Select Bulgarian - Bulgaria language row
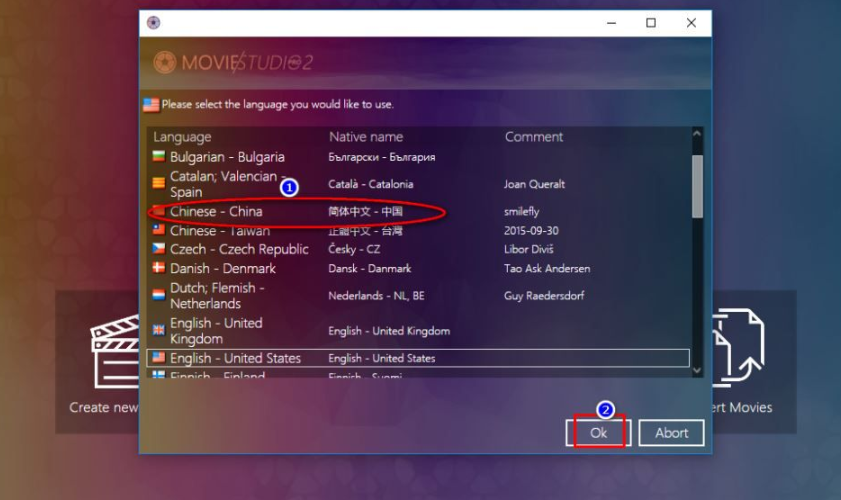Screen dimensions: 841x500 pyautogui.click(x=418, y=157)
